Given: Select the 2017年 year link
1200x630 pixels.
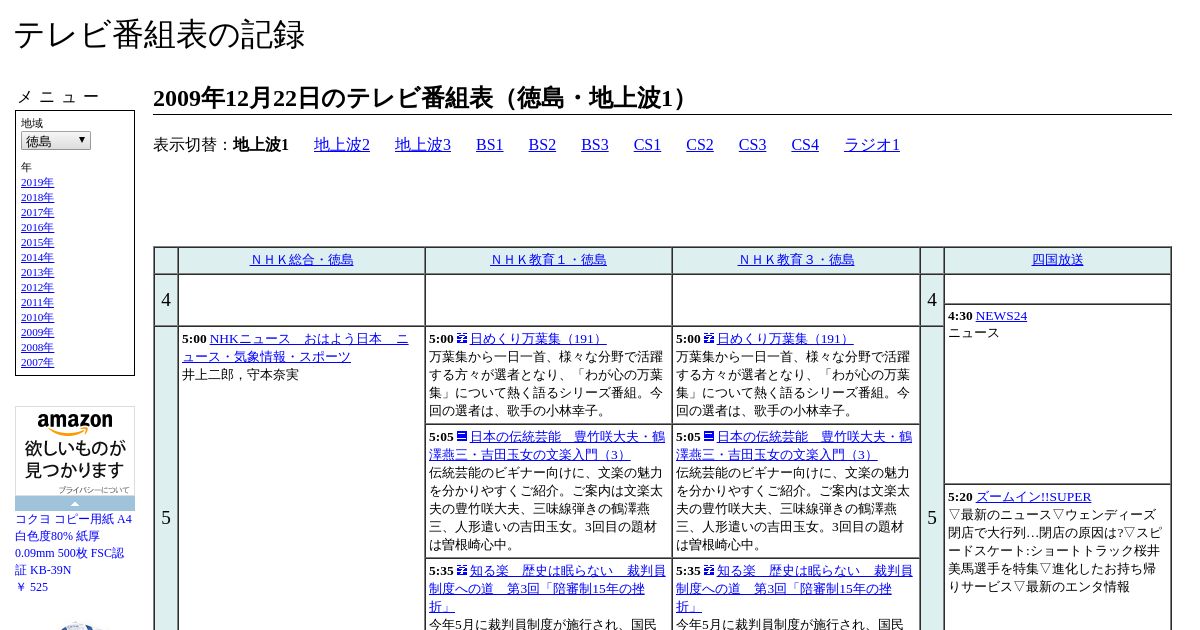Looking at the screenshot, I should (37, 212).
